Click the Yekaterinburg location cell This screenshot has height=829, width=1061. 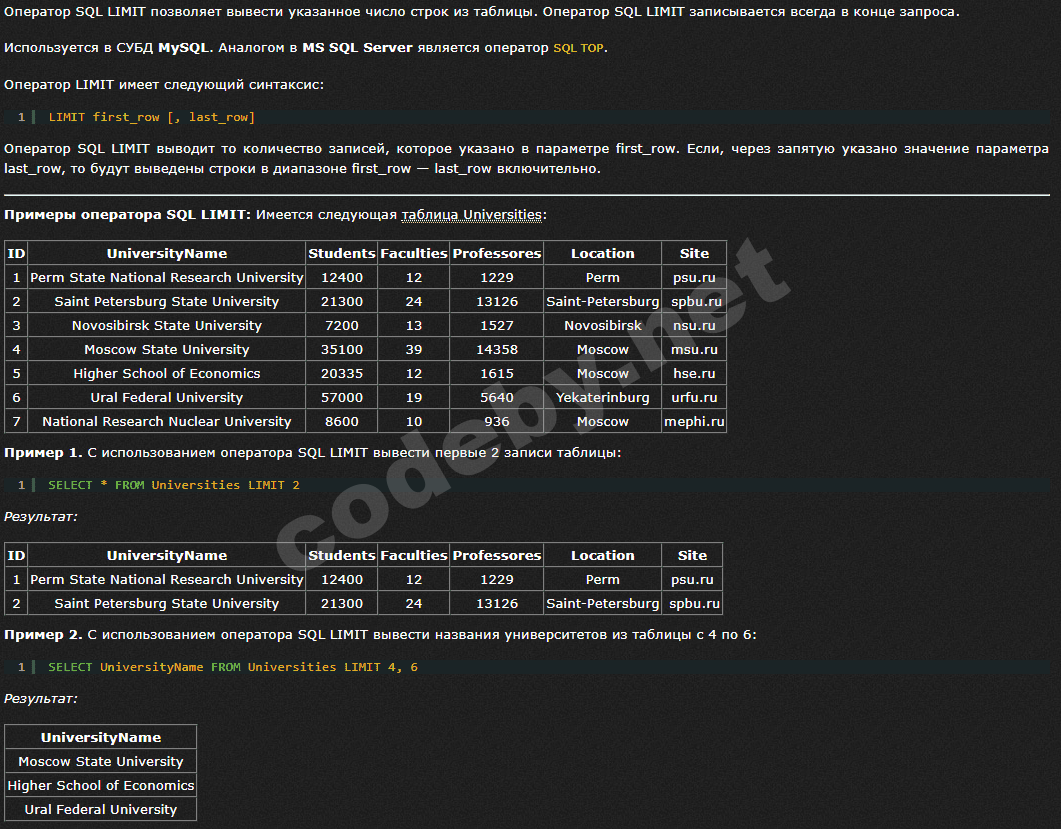[x=602, y=398]
